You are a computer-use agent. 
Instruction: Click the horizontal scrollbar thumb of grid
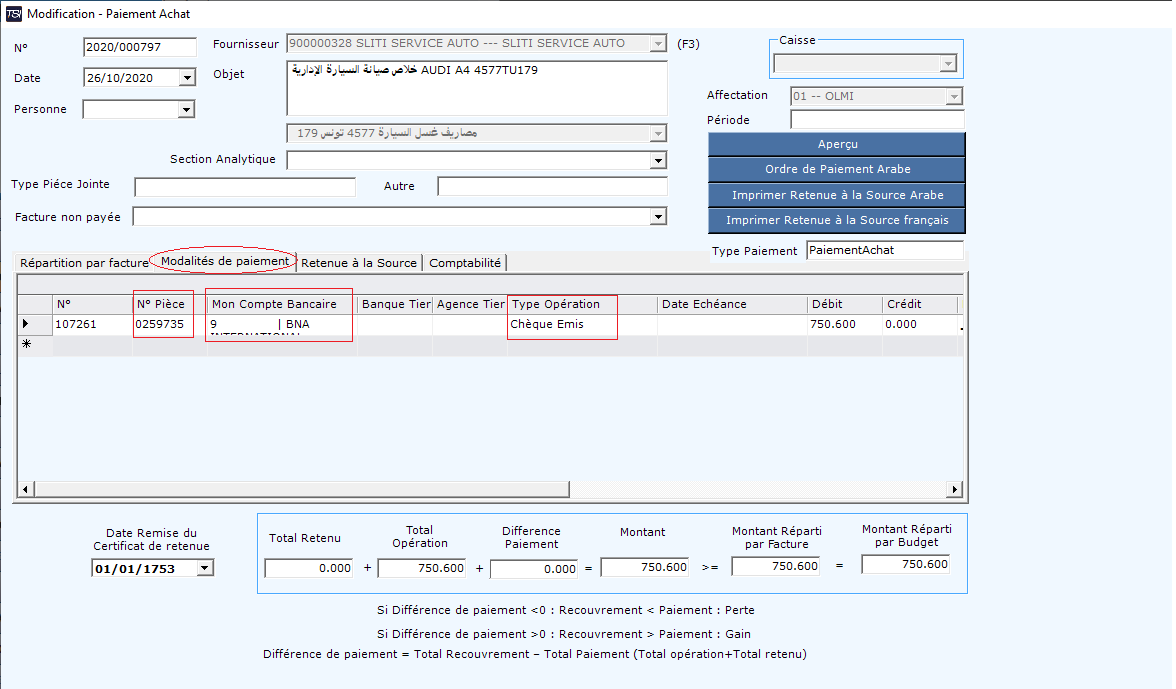[x=302, y=490]
